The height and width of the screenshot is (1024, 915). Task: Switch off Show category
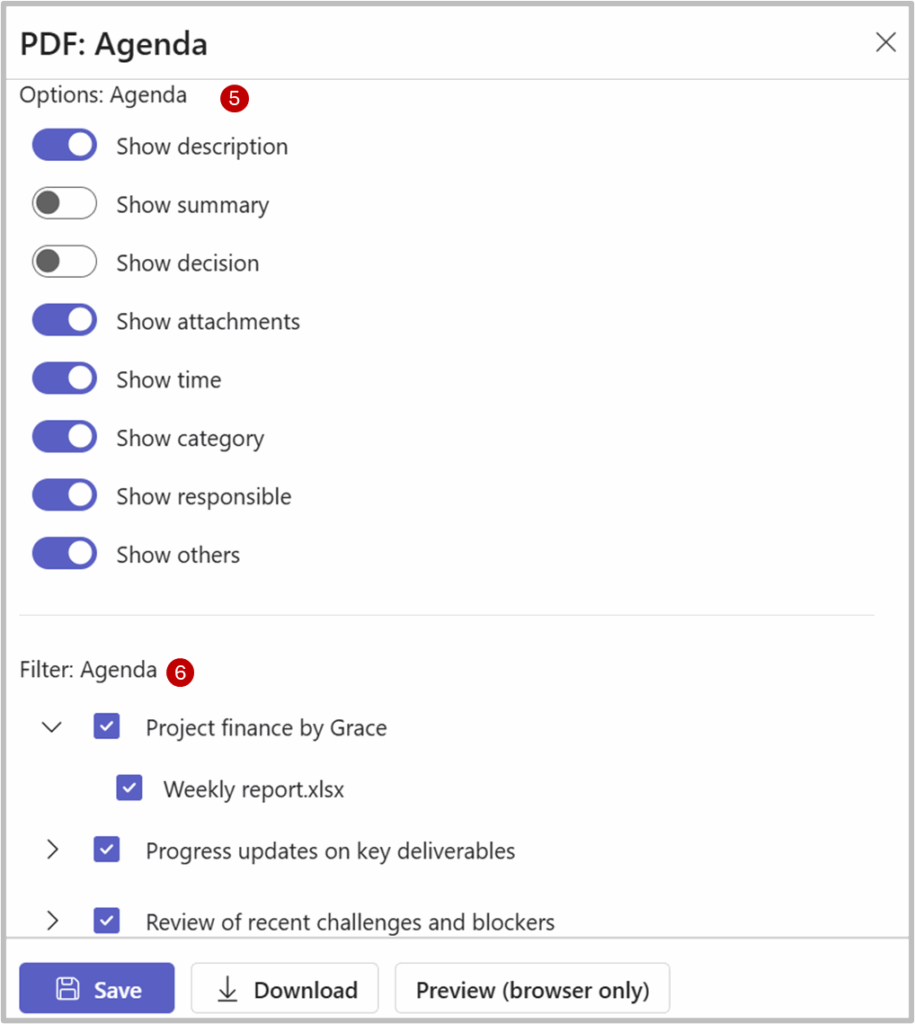point(64,438)
